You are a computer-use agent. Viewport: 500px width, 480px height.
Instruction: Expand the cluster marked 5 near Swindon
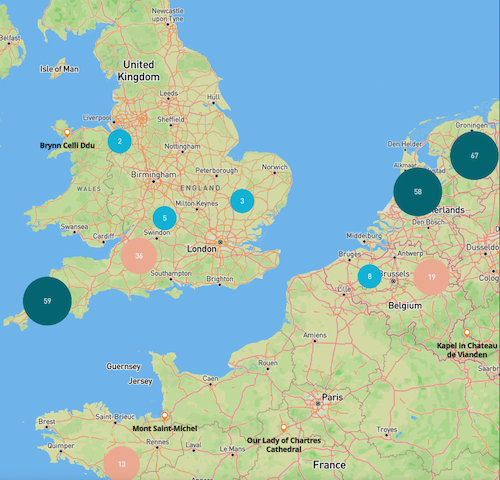coord(165,218)
